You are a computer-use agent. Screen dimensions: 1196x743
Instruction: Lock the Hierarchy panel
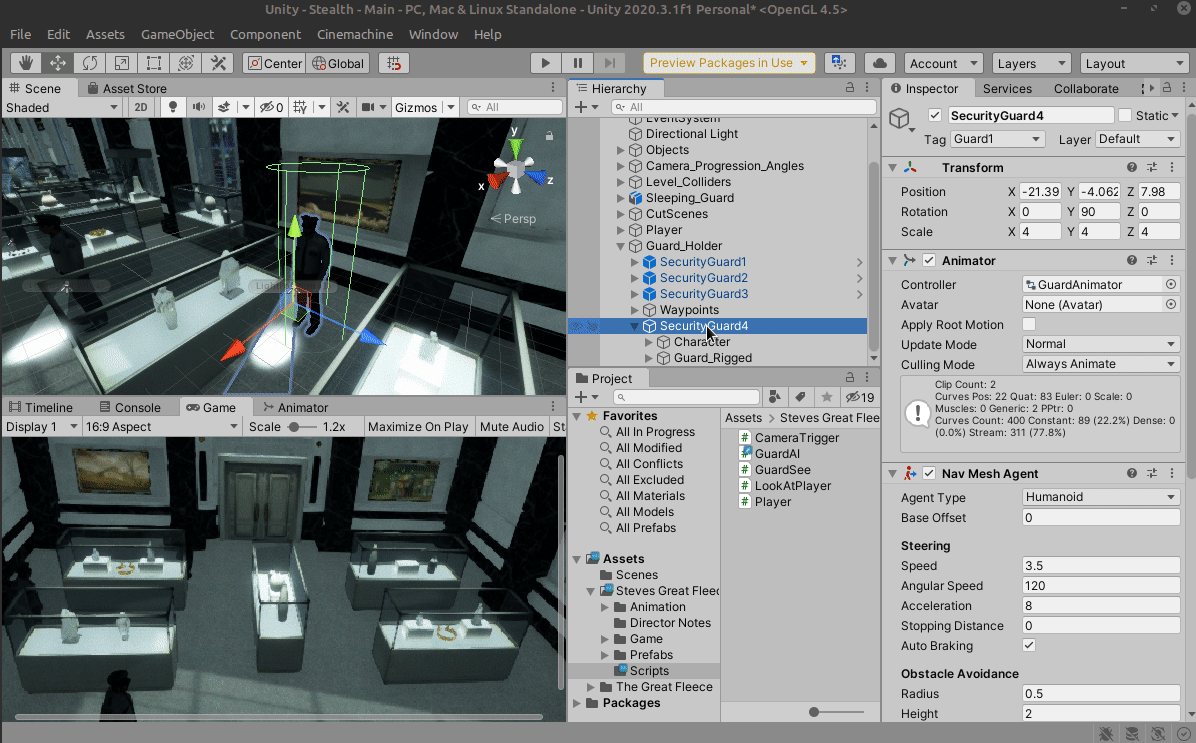[x=850, y=88]
